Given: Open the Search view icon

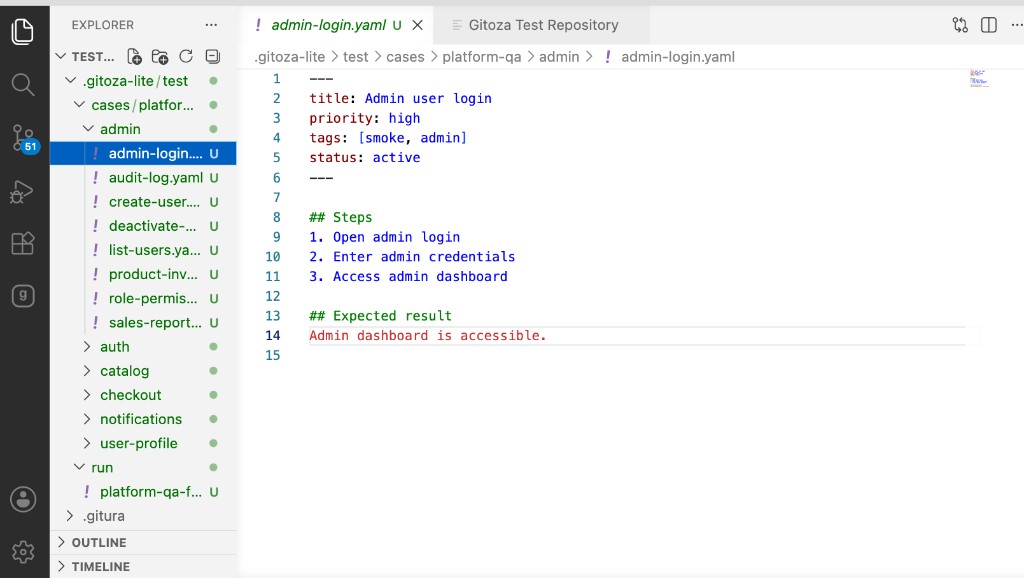Looking at the screenshot, I should 23,84.
